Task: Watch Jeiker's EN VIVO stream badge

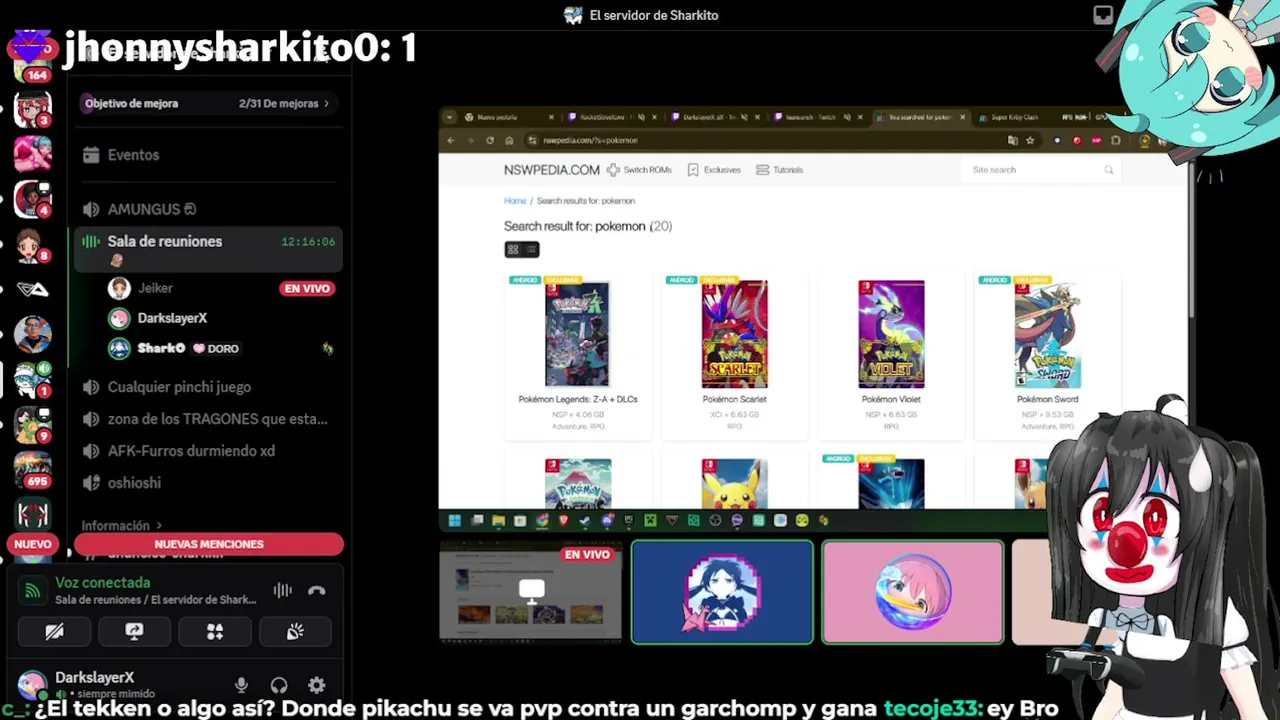Action: pyautogui.click(x=307, y=288)
